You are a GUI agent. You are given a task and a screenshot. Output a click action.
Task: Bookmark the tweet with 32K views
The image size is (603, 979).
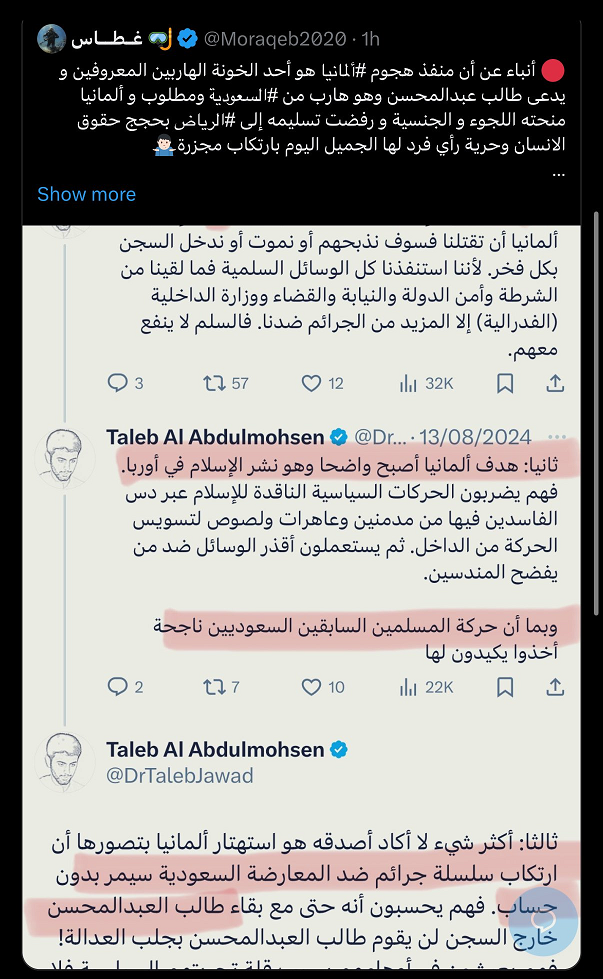point(506,383)
